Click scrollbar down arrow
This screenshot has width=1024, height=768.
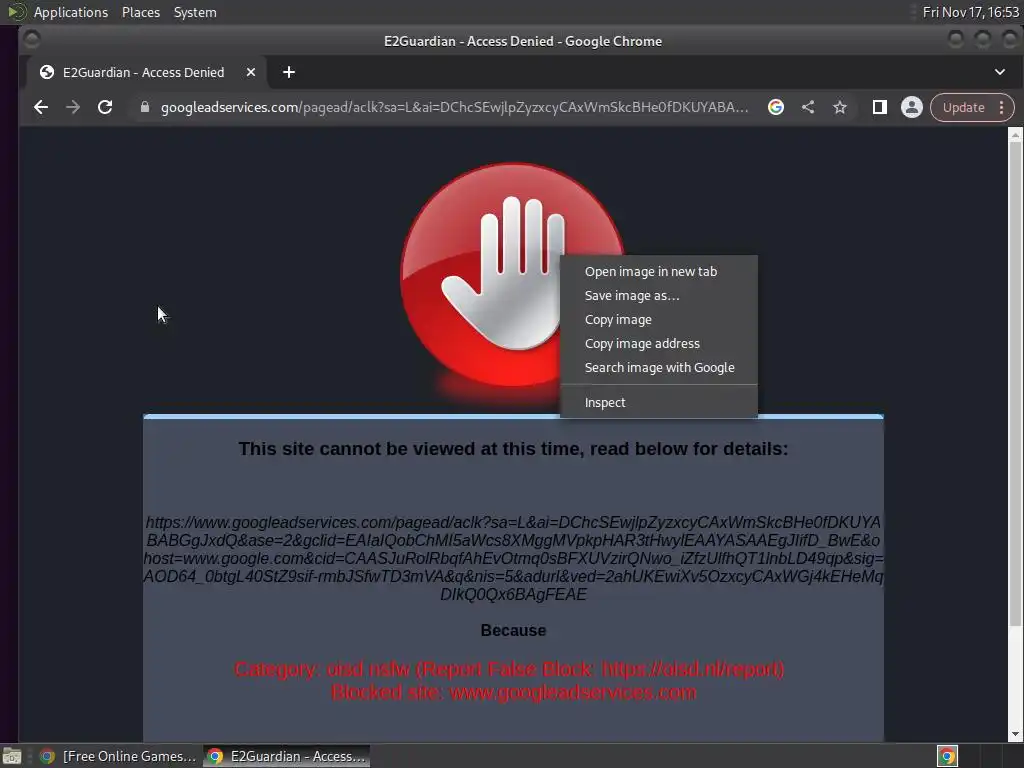1015,735
